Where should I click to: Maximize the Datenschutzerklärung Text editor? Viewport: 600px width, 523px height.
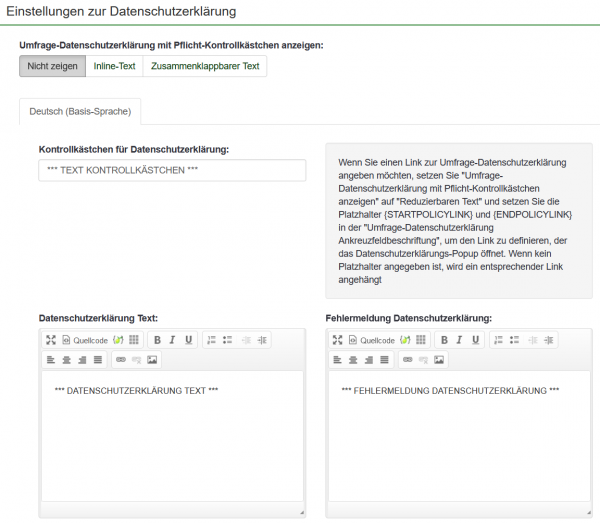tap(50, 340)
